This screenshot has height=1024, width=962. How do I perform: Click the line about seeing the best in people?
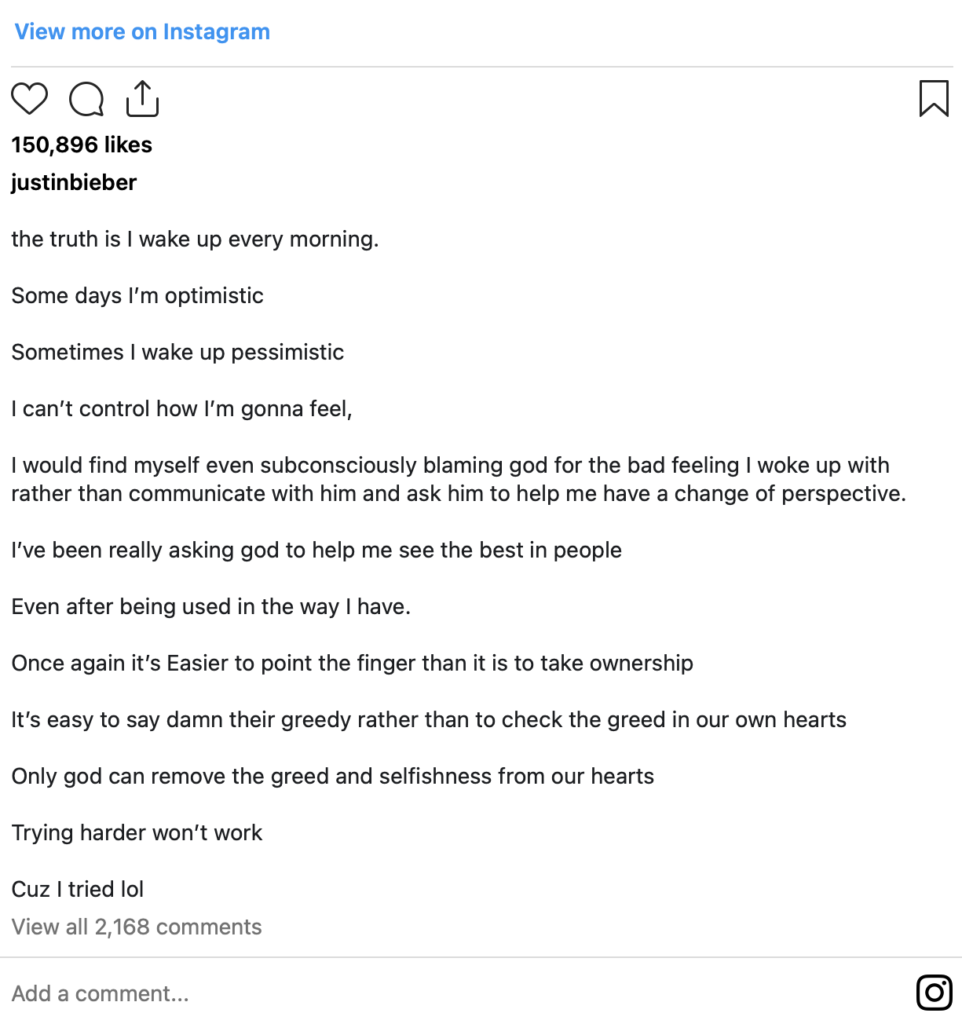pyautogui.click(x=316, y=550)
